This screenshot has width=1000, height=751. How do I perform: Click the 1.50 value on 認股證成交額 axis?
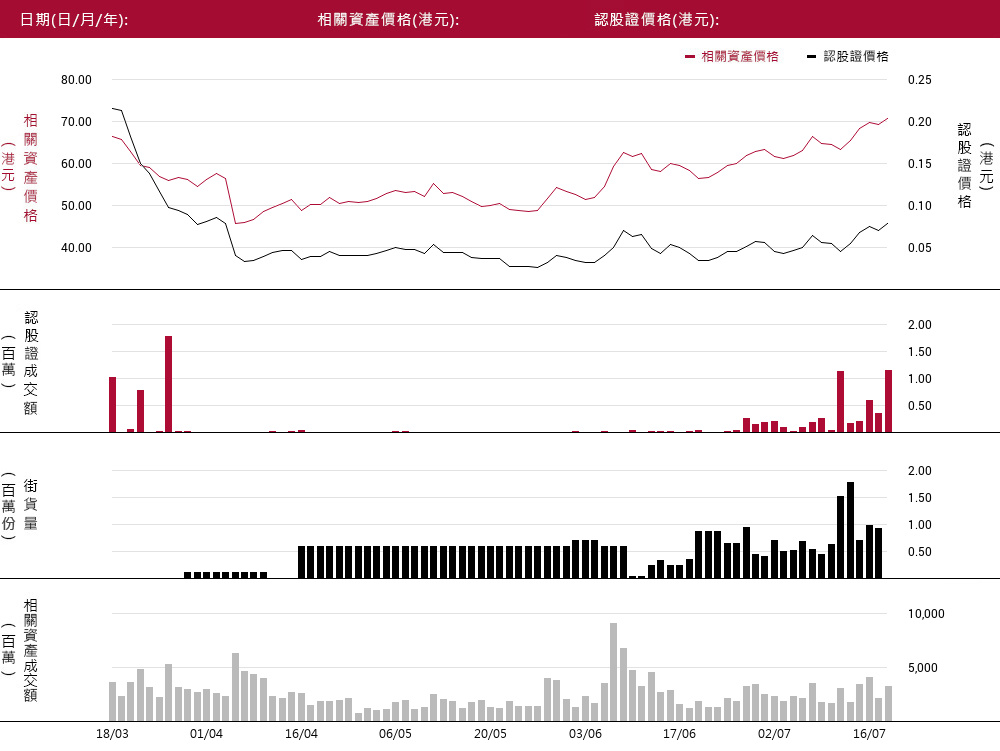click(x=920, y=352)
